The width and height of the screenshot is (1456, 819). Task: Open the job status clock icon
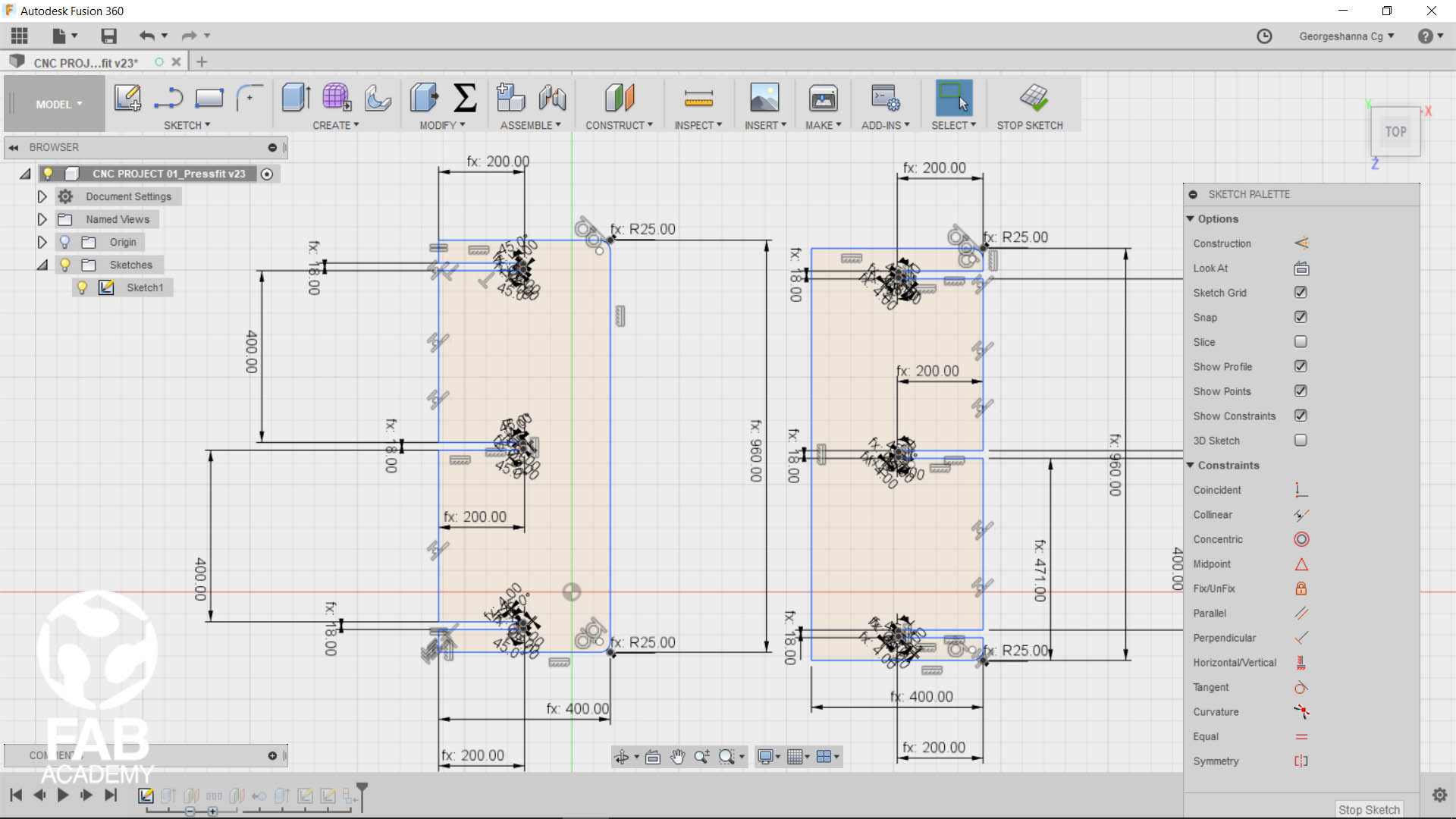tap(1264, 36)
